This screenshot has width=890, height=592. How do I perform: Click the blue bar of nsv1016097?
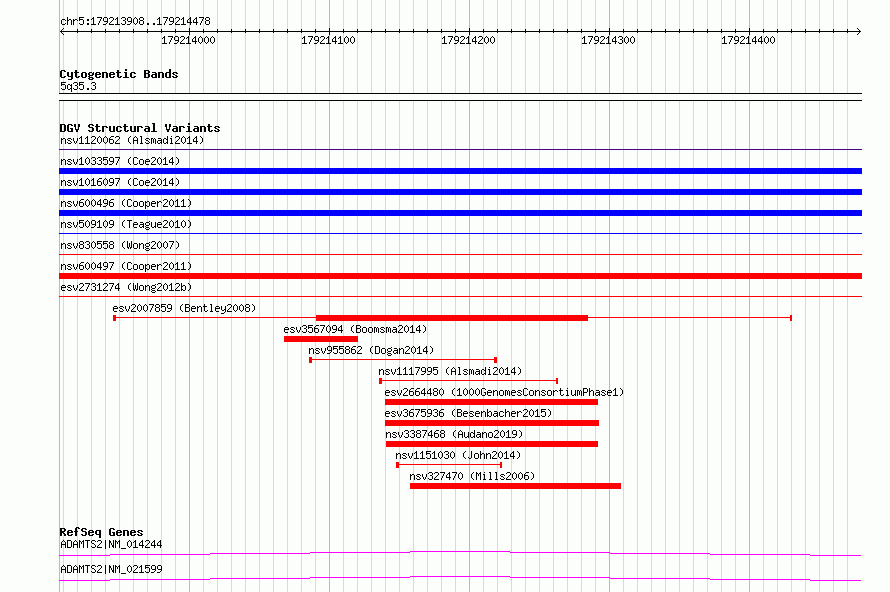(460, 192)
